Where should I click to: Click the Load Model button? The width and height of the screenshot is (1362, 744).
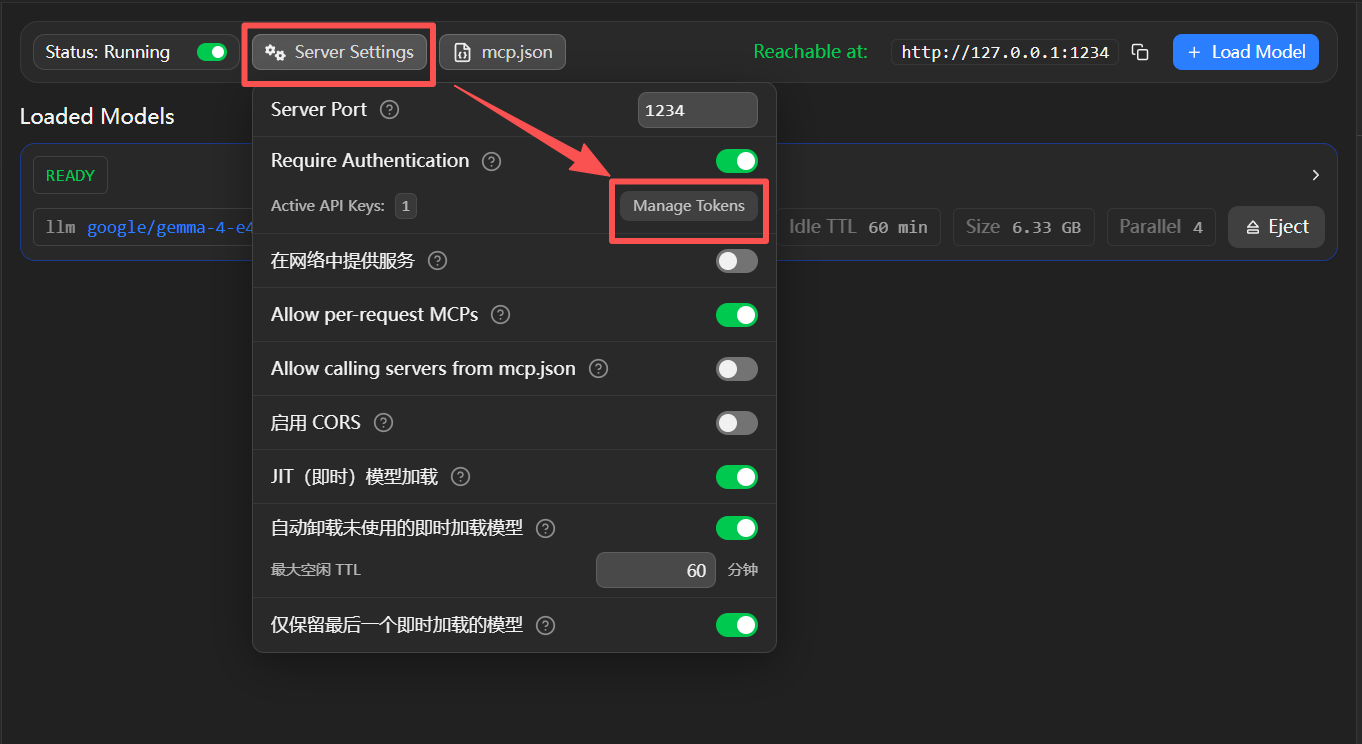[1246, 52]
